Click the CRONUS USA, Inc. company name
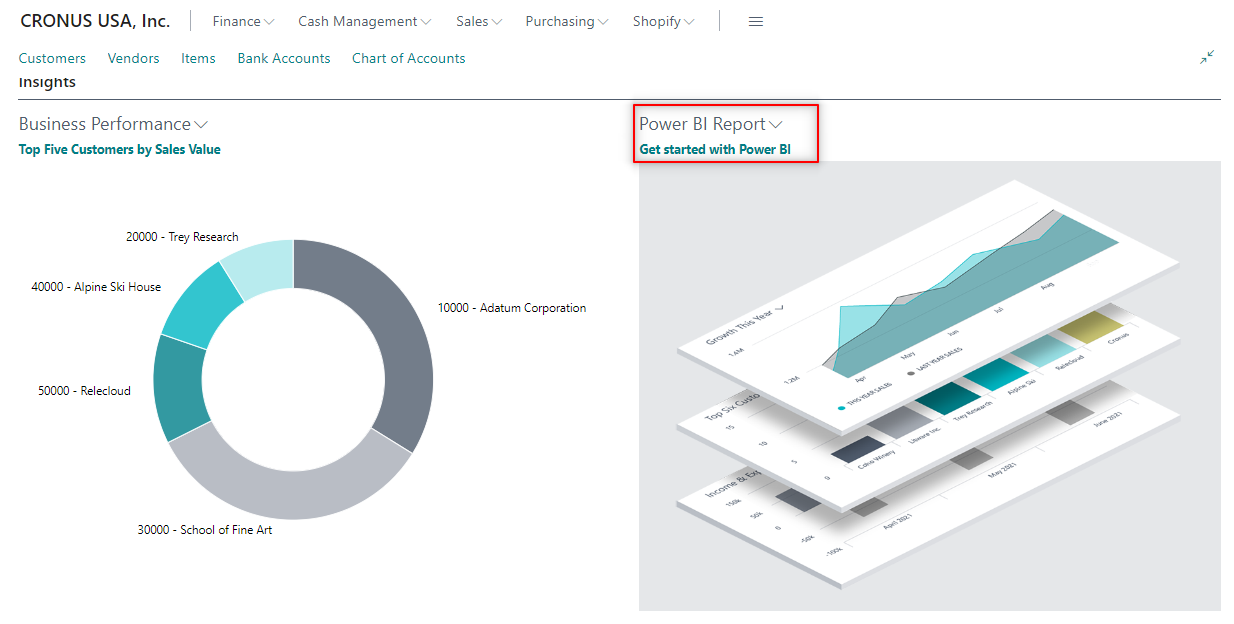The height and width of the screenshot is (624, 1234). (95, 20)
